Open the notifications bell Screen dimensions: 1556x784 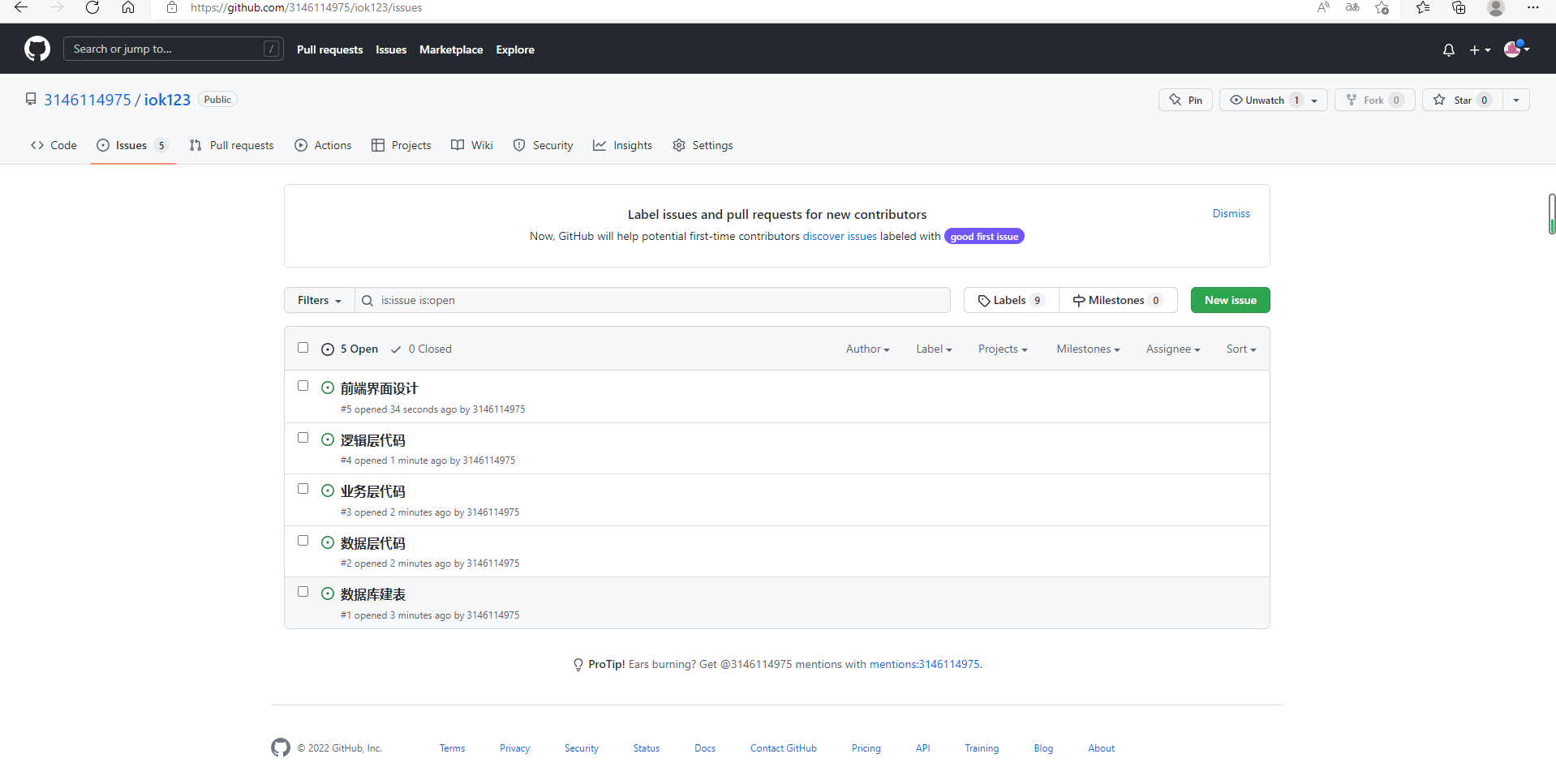click(1448, 50)
